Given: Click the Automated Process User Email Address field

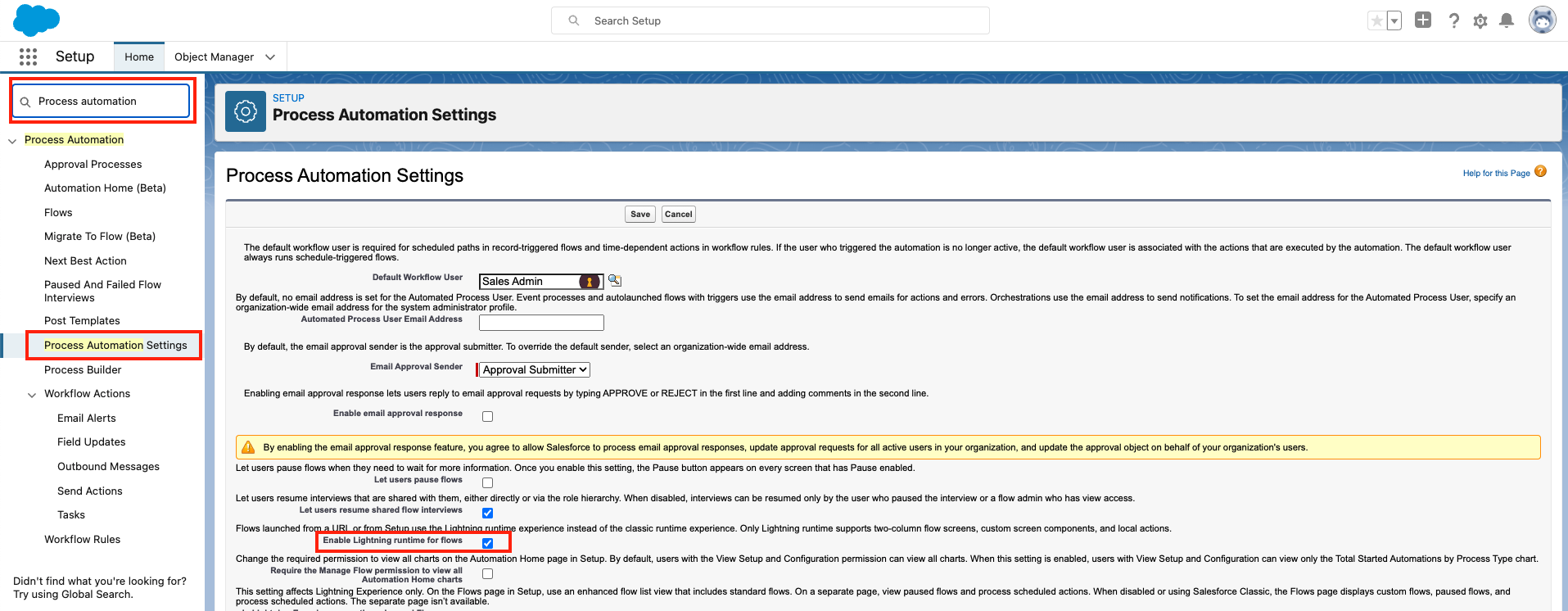Looking at the screenshot, I should pos(541,323).
